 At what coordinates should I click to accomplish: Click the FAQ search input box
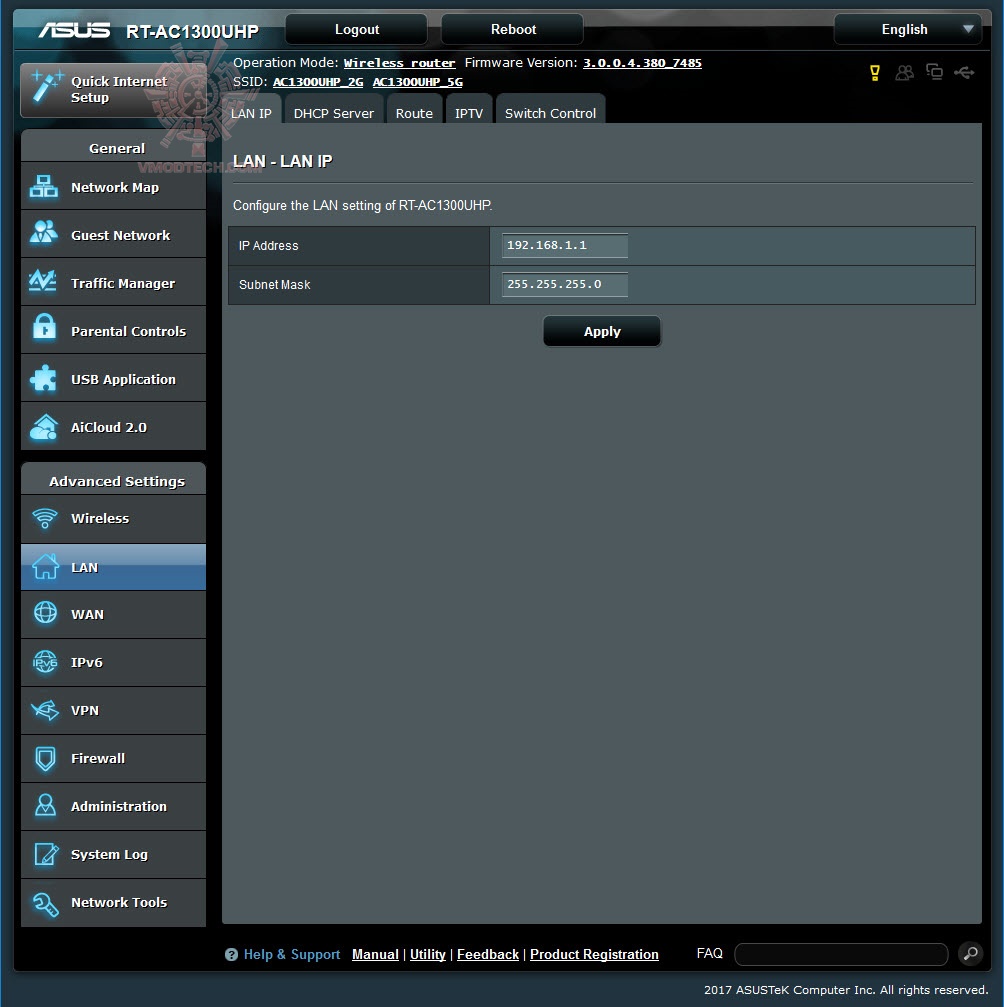click(841, 954)
